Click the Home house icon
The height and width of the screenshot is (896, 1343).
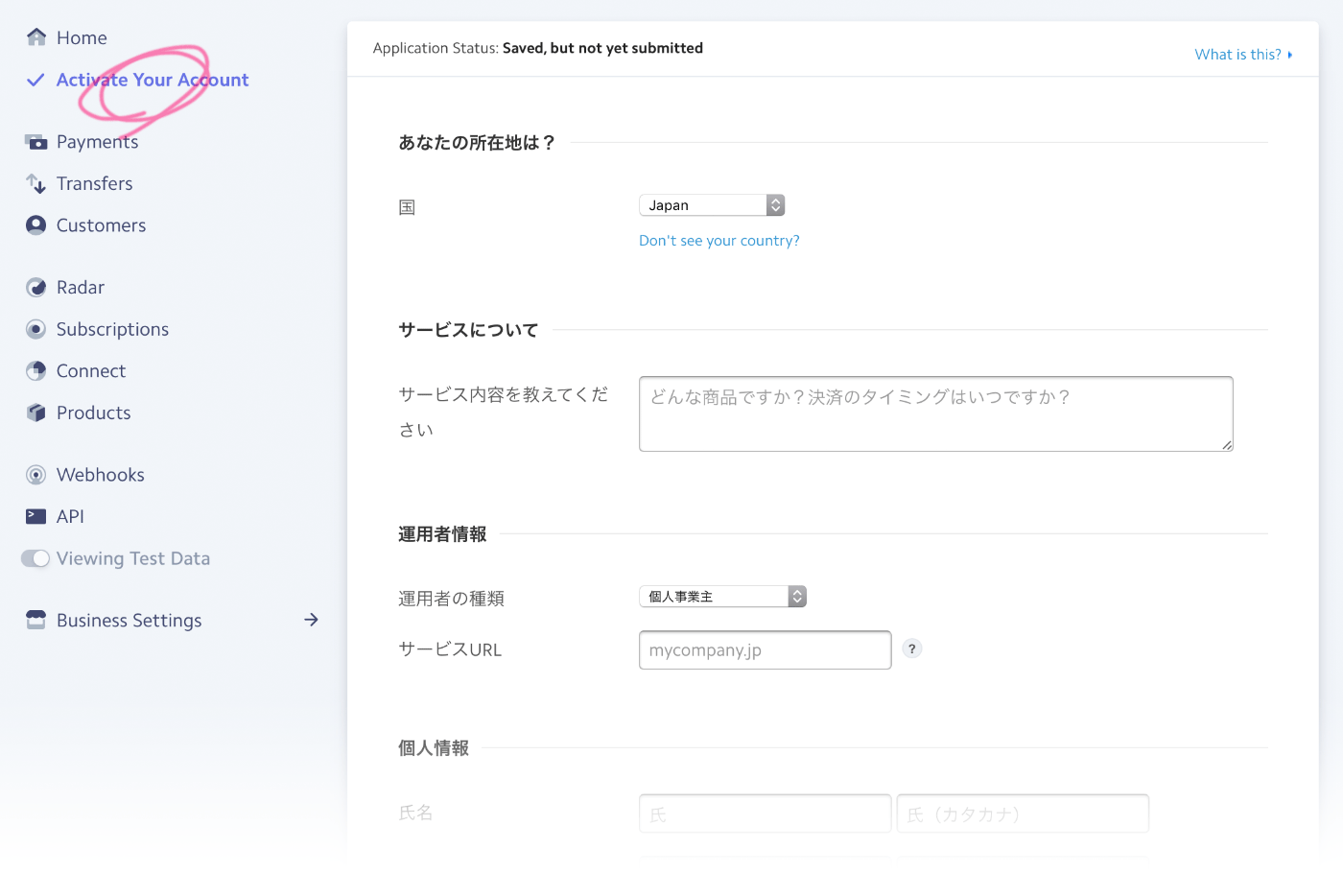tap(36, 37)
